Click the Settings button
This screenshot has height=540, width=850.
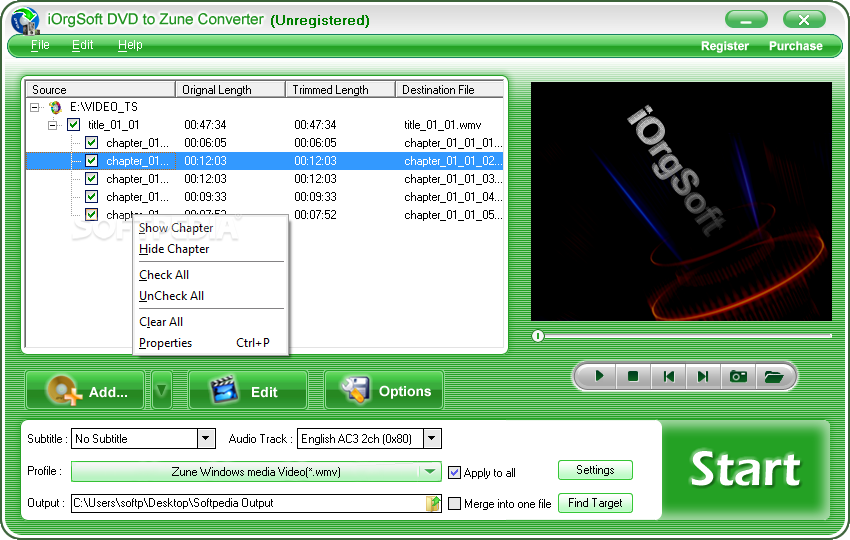coord(595,470)
